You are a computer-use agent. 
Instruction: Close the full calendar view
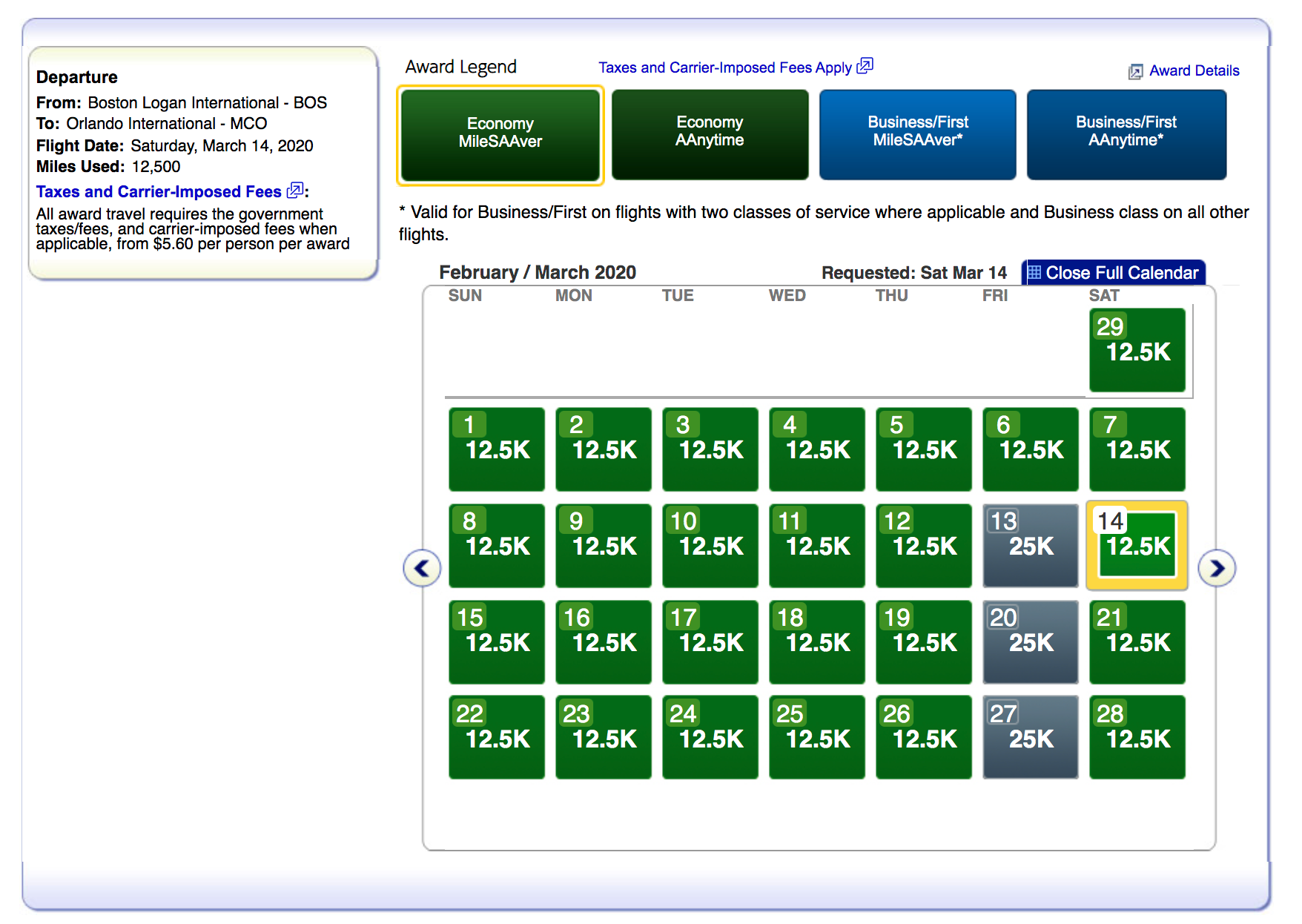[x=1121, y=273]
